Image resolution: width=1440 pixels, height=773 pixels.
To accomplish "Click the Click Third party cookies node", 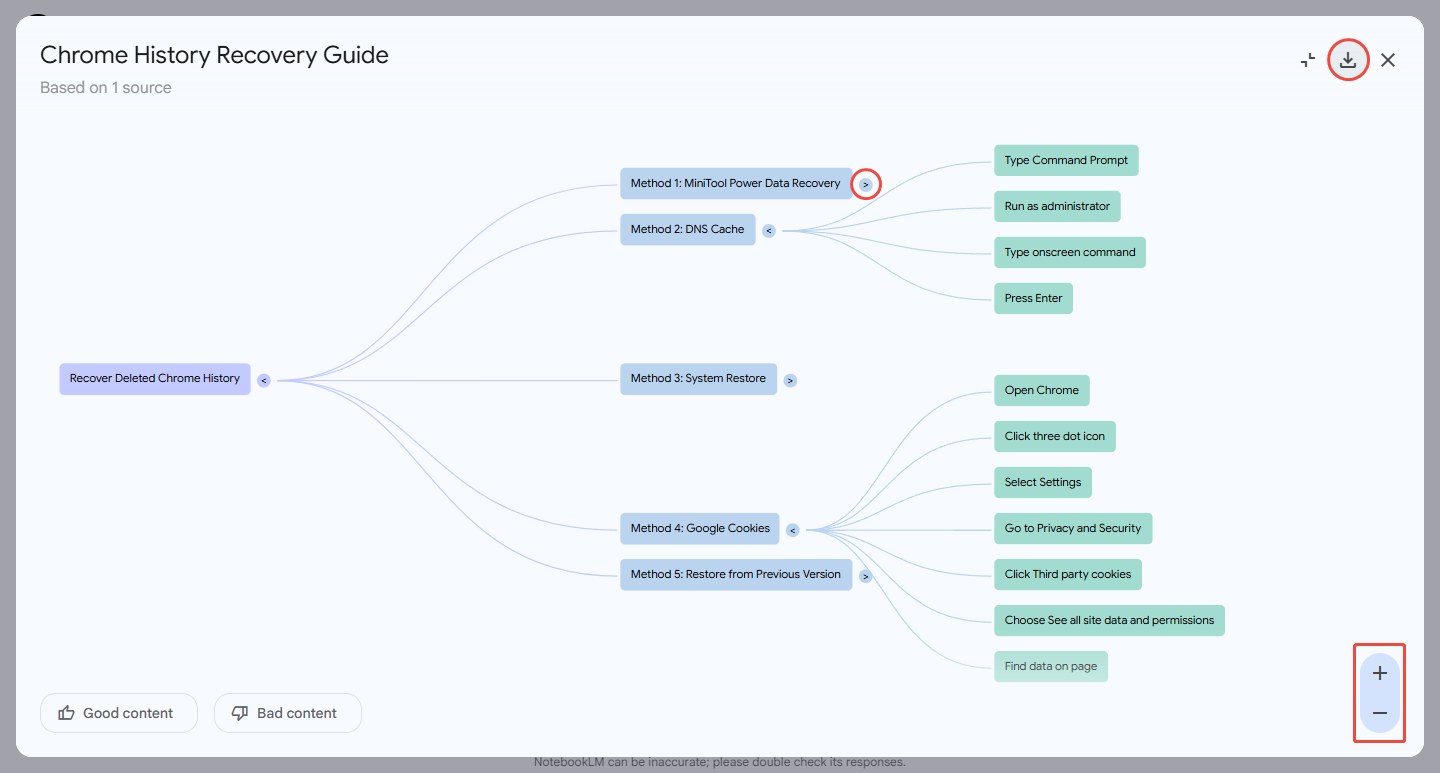I will [1068, 574].
